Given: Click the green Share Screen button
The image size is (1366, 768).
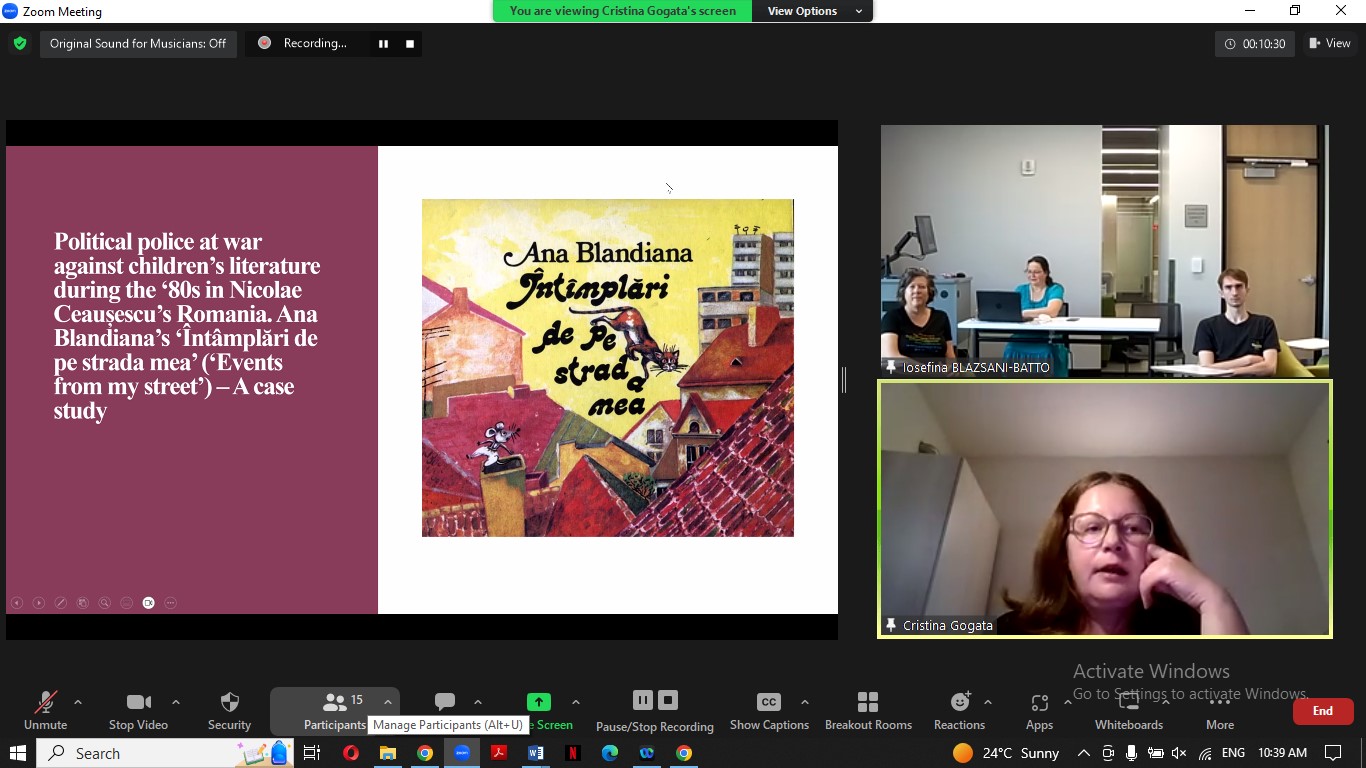Looking at the screenshot, I should coord(539,702).
